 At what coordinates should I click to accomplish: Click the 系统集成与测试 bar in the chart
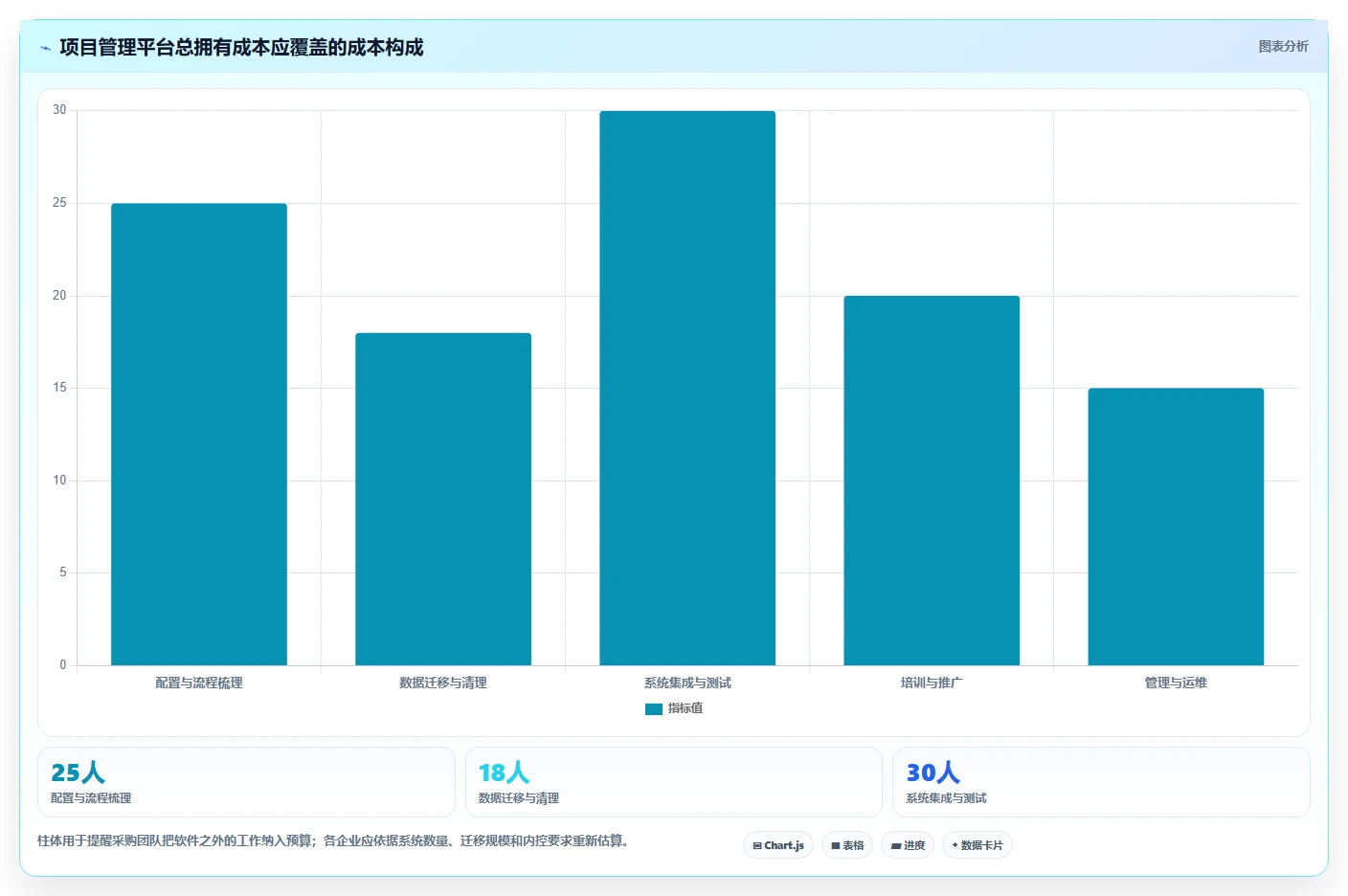click(x=687, y=388)
